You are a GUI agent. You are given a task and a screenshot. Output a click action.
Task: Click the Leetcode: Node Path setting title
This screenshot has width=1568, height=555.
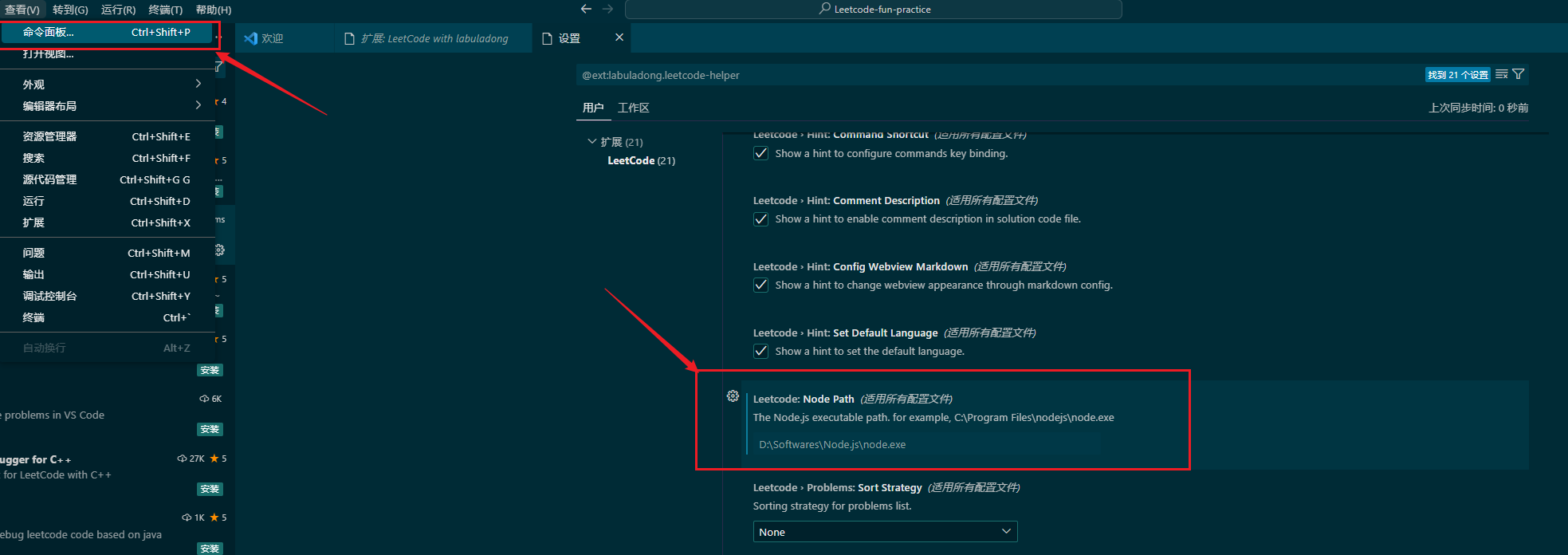(x=804, y=399)
